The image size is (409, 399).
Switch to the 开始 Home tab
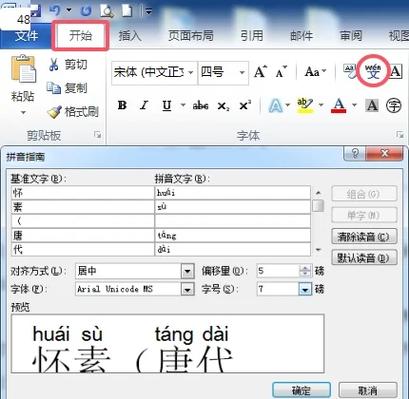[x=80, y=36]
